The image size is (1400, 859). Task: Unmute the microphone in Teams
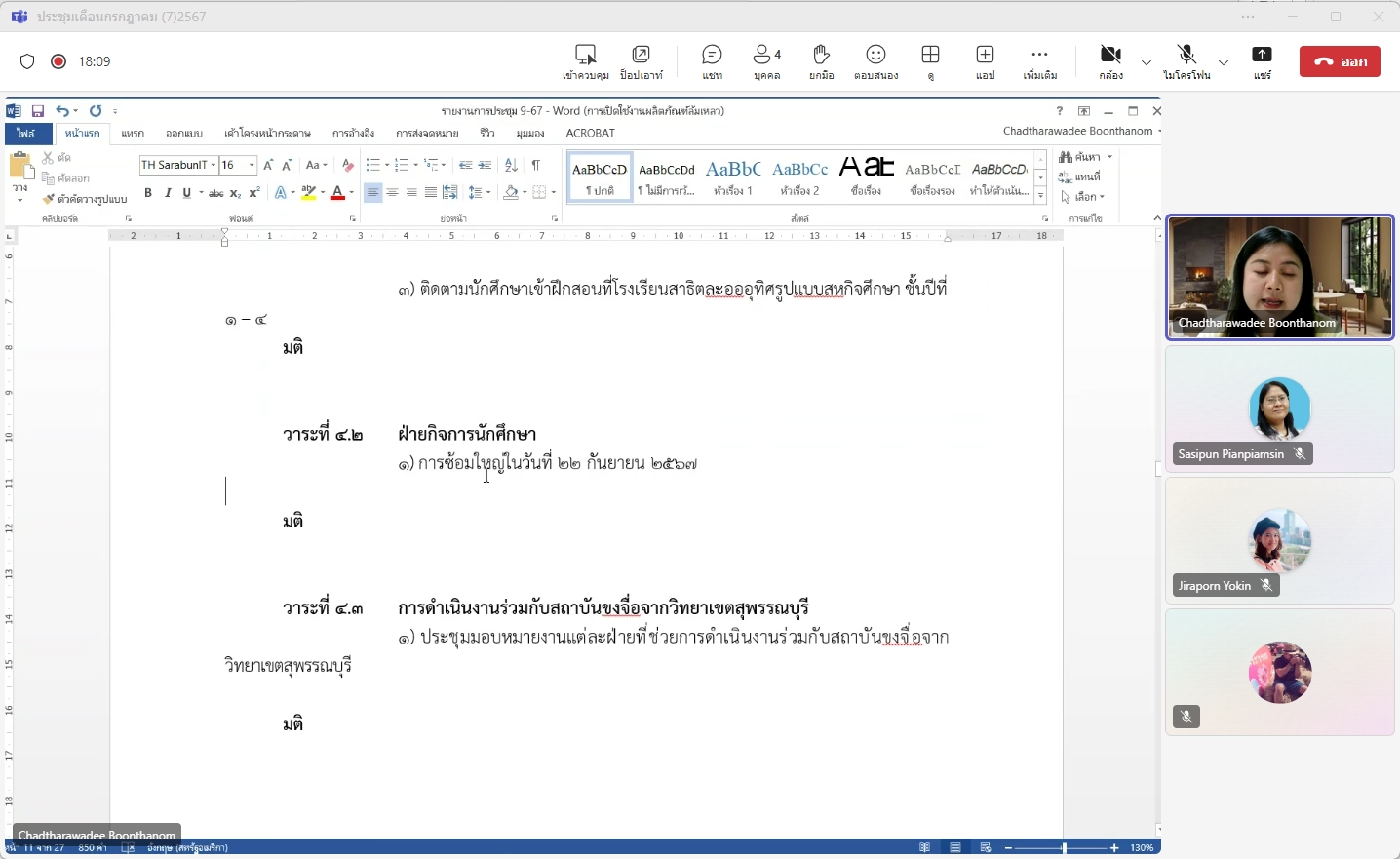click(x=1186, y=61)
